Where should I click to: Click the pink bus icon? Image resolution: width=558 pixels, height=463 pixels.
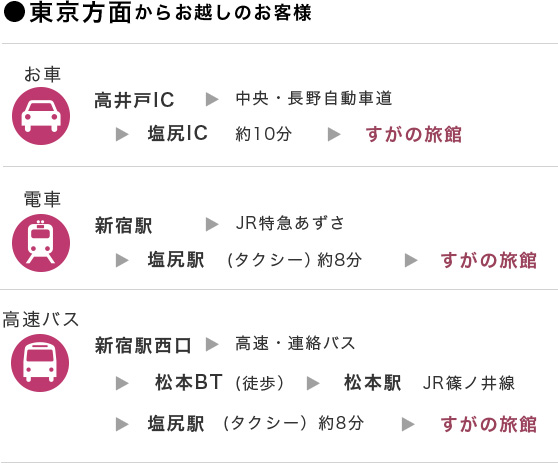40,363
